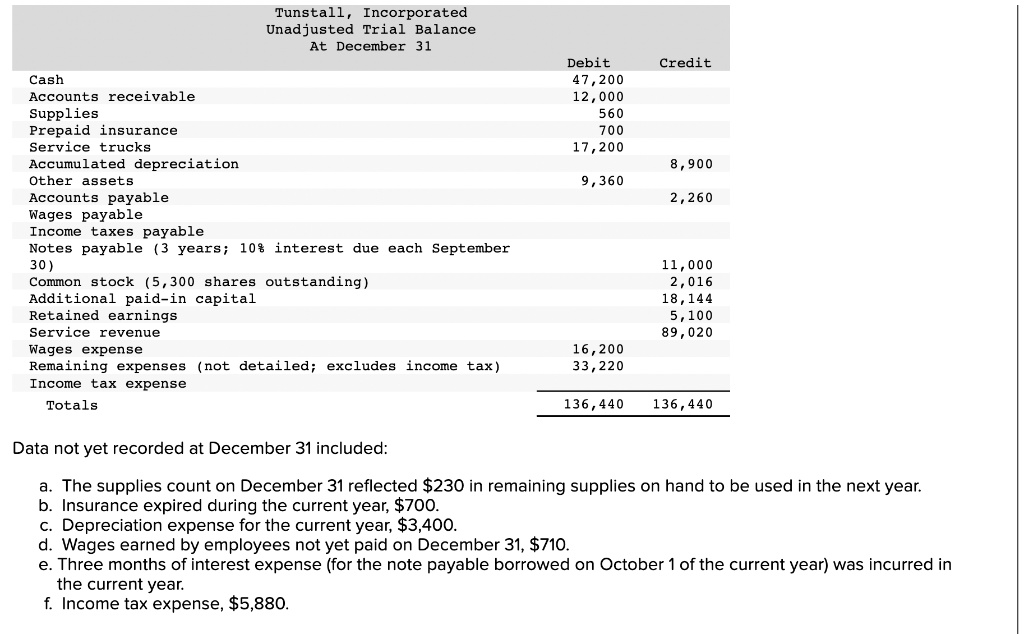Click item f about income tax expense
Screen dimensions: 1024x634
[x=166, y=603]
